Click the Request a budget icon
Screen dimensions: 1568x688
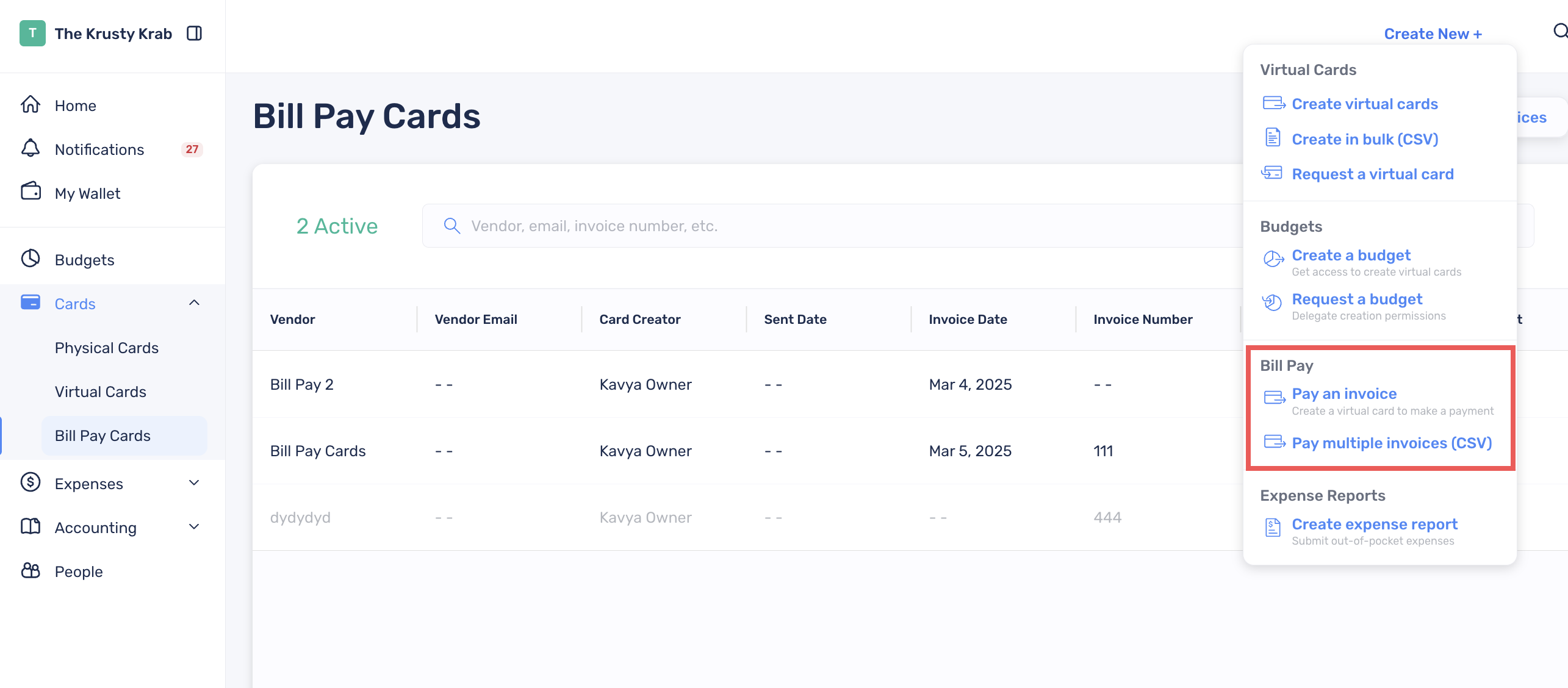[1273, 303]
